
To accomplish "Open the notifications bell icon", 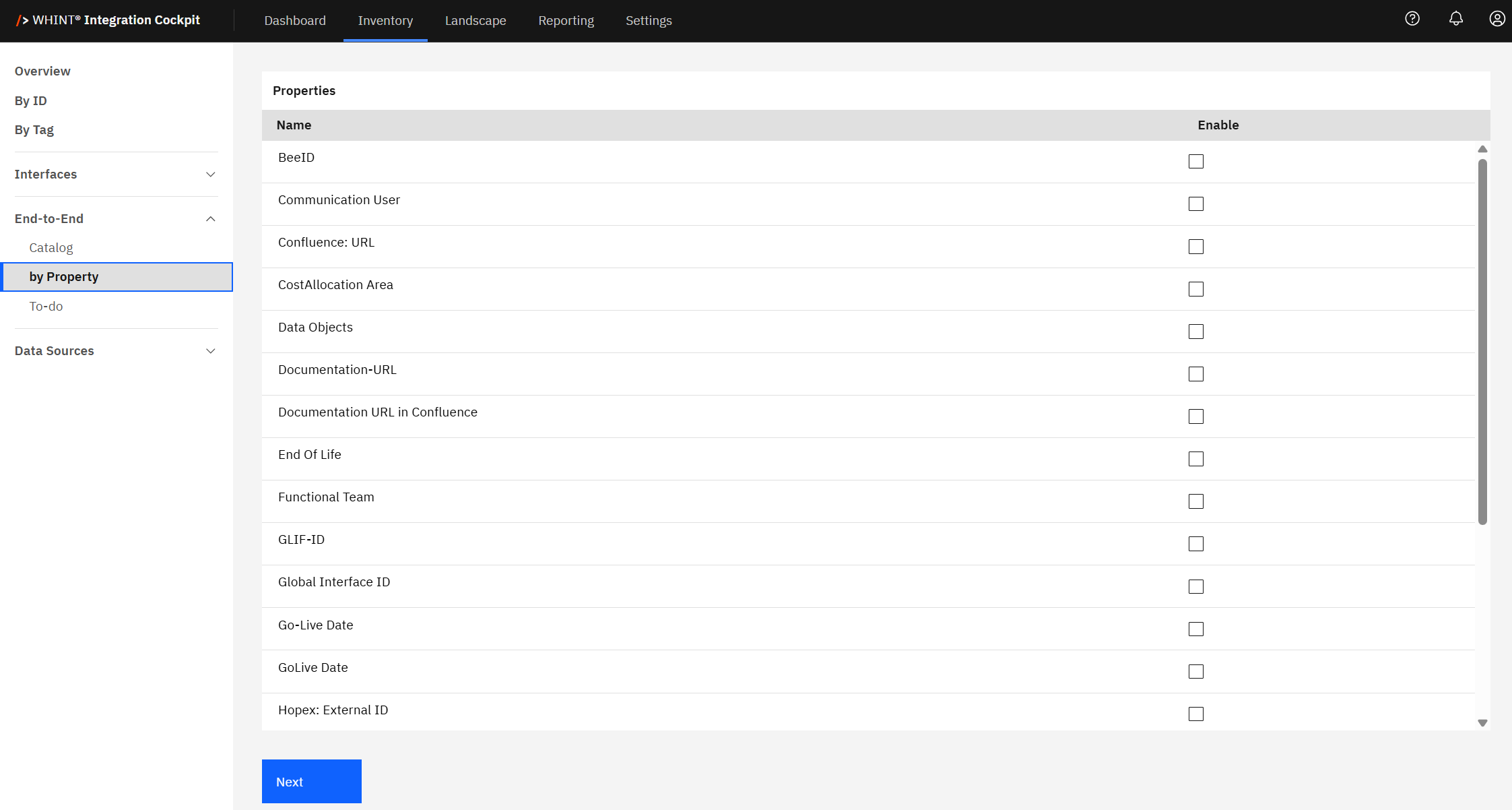I will click(x=1456, y=19).
